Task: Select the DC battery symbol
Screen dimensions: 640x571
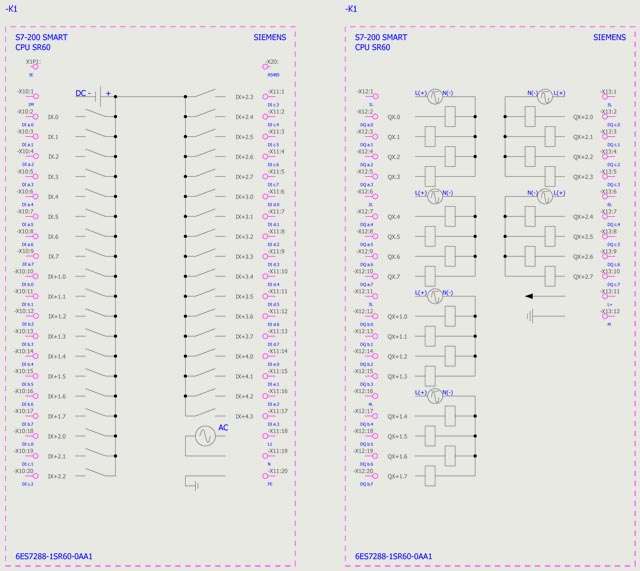Action: point(100,95)
